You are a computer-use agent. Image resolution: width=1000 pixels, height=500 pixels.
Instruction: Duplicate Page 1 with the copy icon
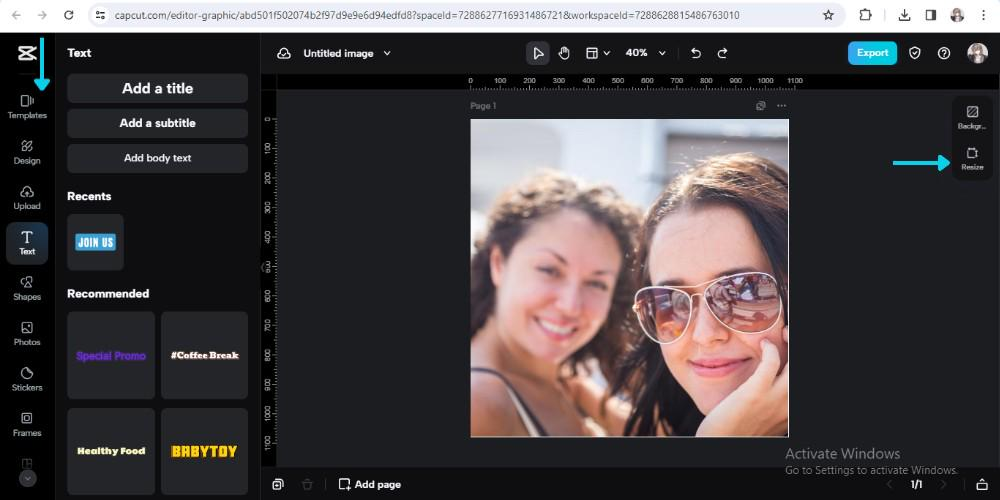point(761,106)
